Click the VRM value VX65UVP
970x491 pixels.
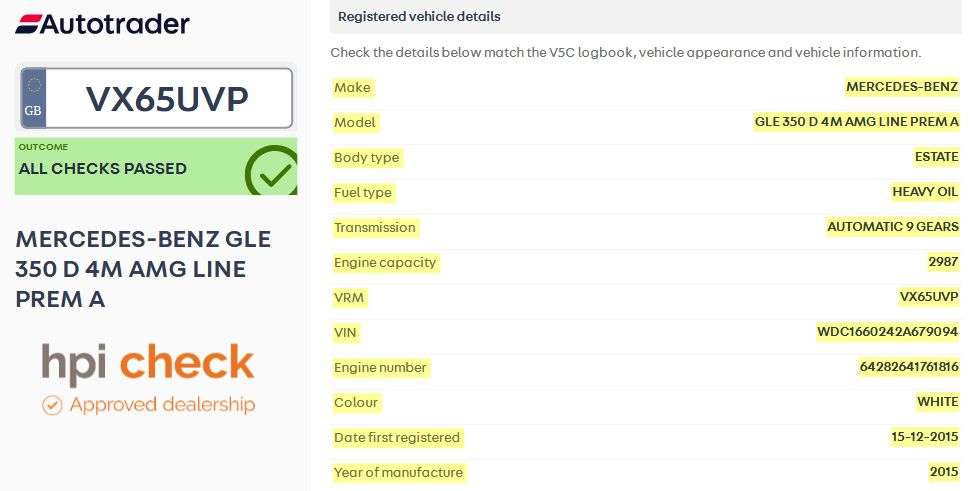coord(928,297)
